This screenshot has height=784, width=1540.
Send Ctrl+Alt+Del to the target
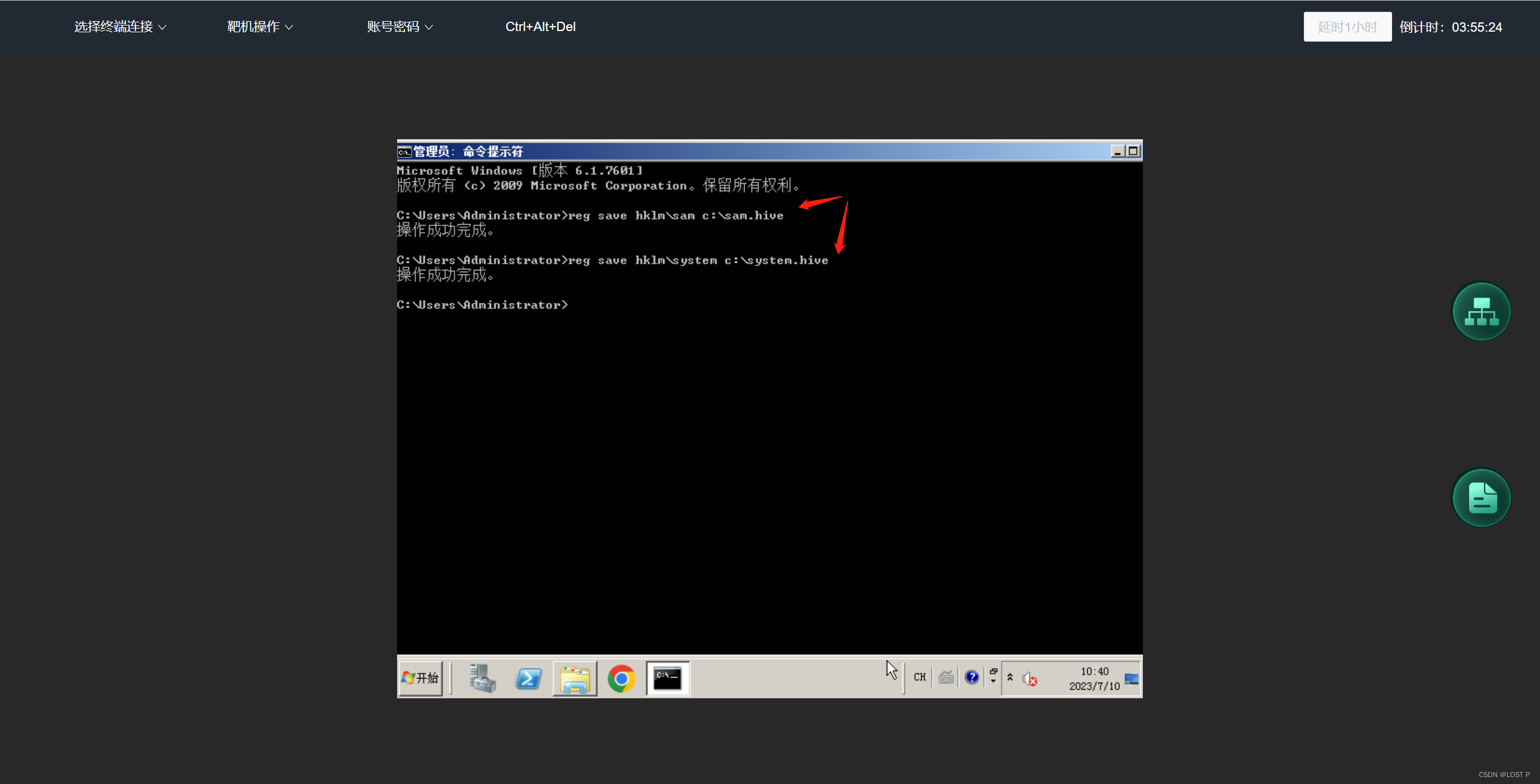(540, 27)
